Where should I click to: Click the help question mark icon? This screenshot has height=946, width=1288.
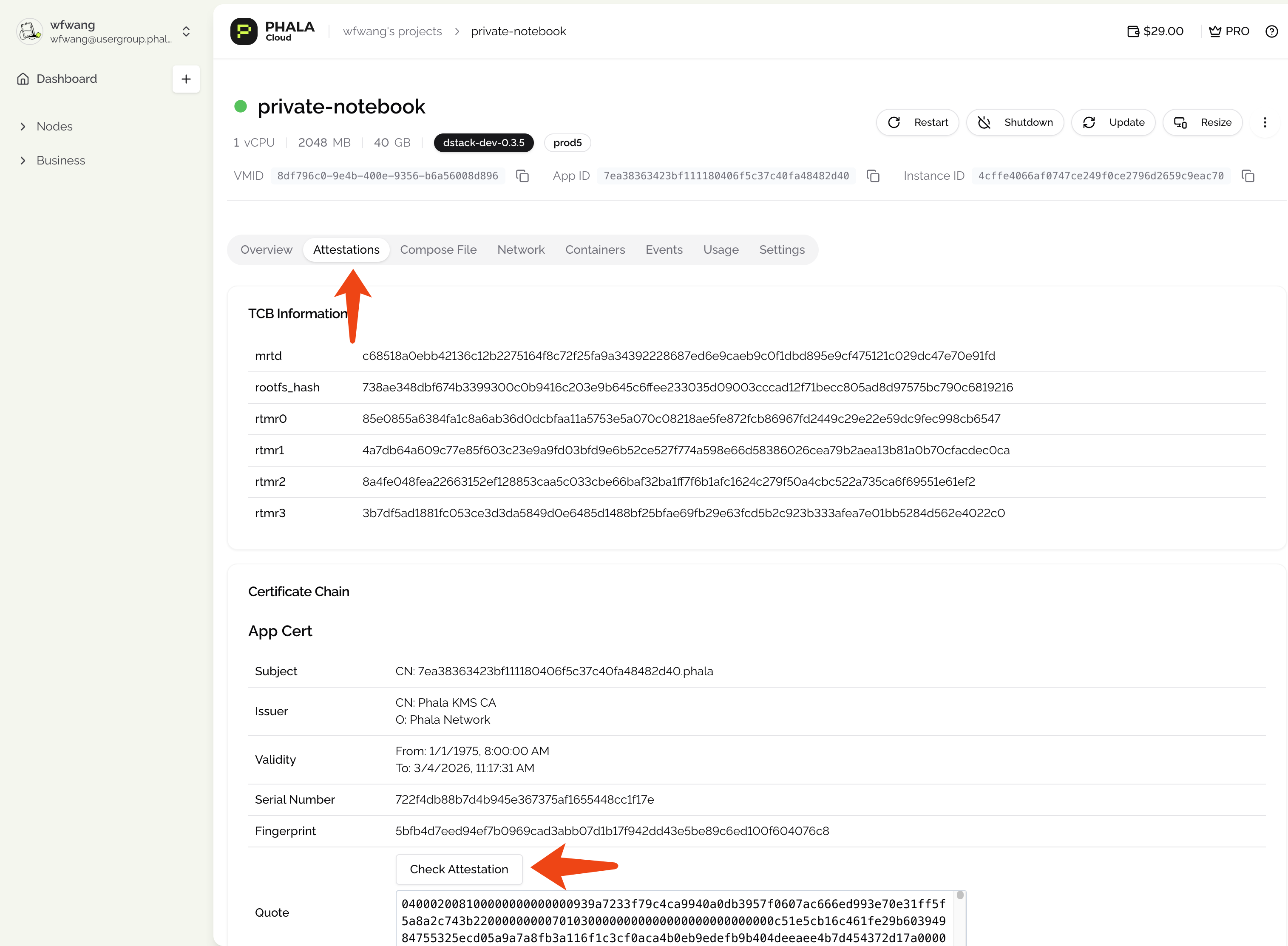point(1271,31)
